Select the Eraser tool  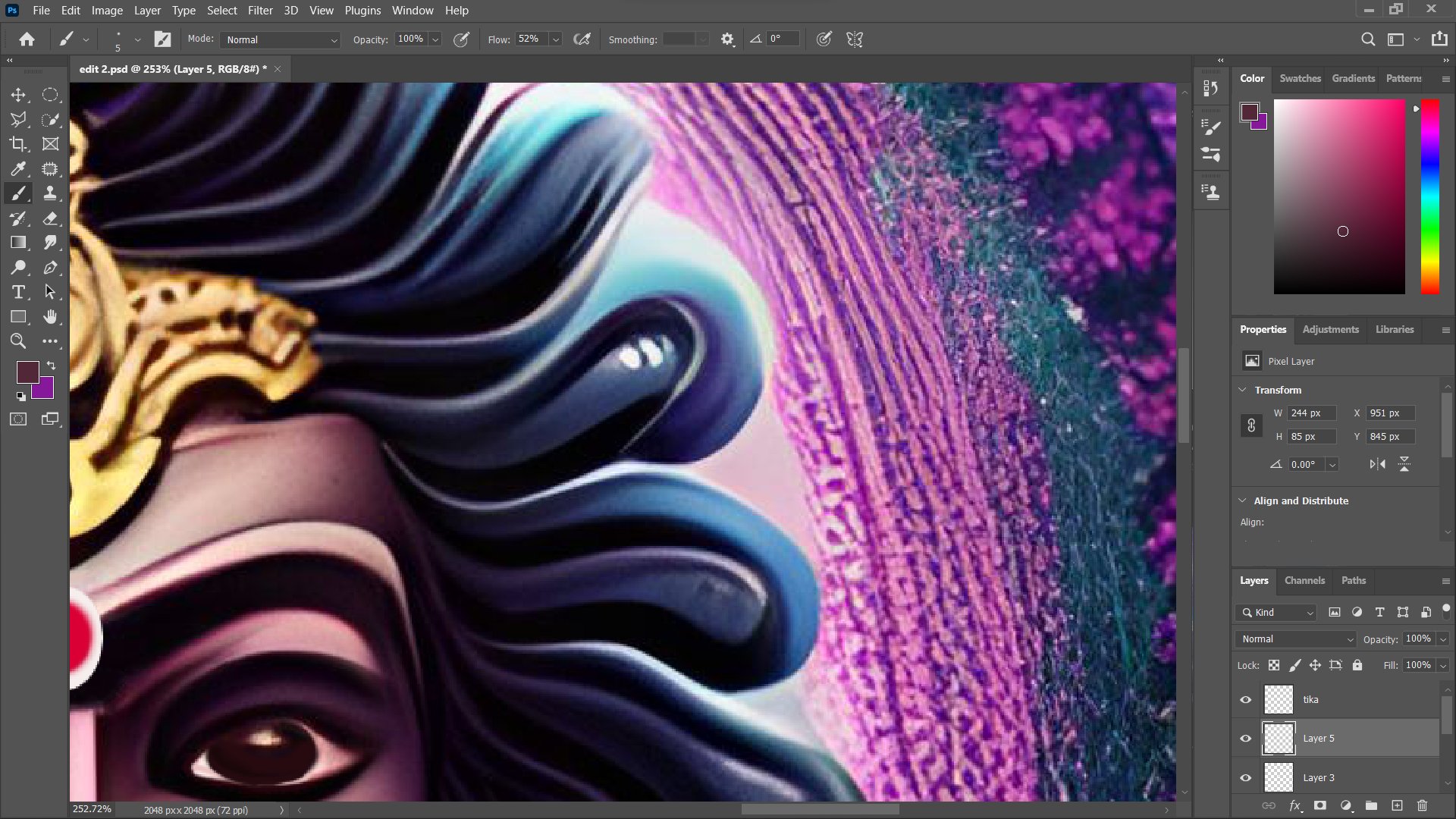pos(50,218)
